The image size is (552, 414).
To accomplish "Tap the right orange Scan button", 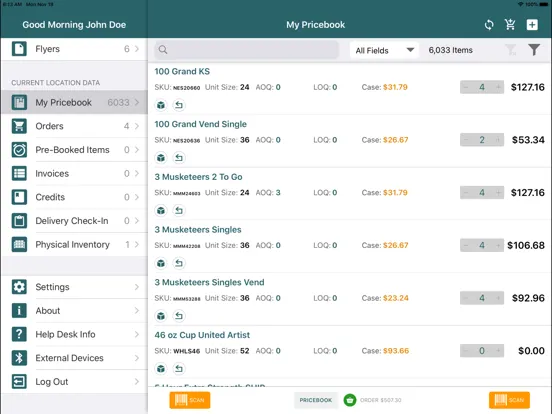I will tap(509, 400).
